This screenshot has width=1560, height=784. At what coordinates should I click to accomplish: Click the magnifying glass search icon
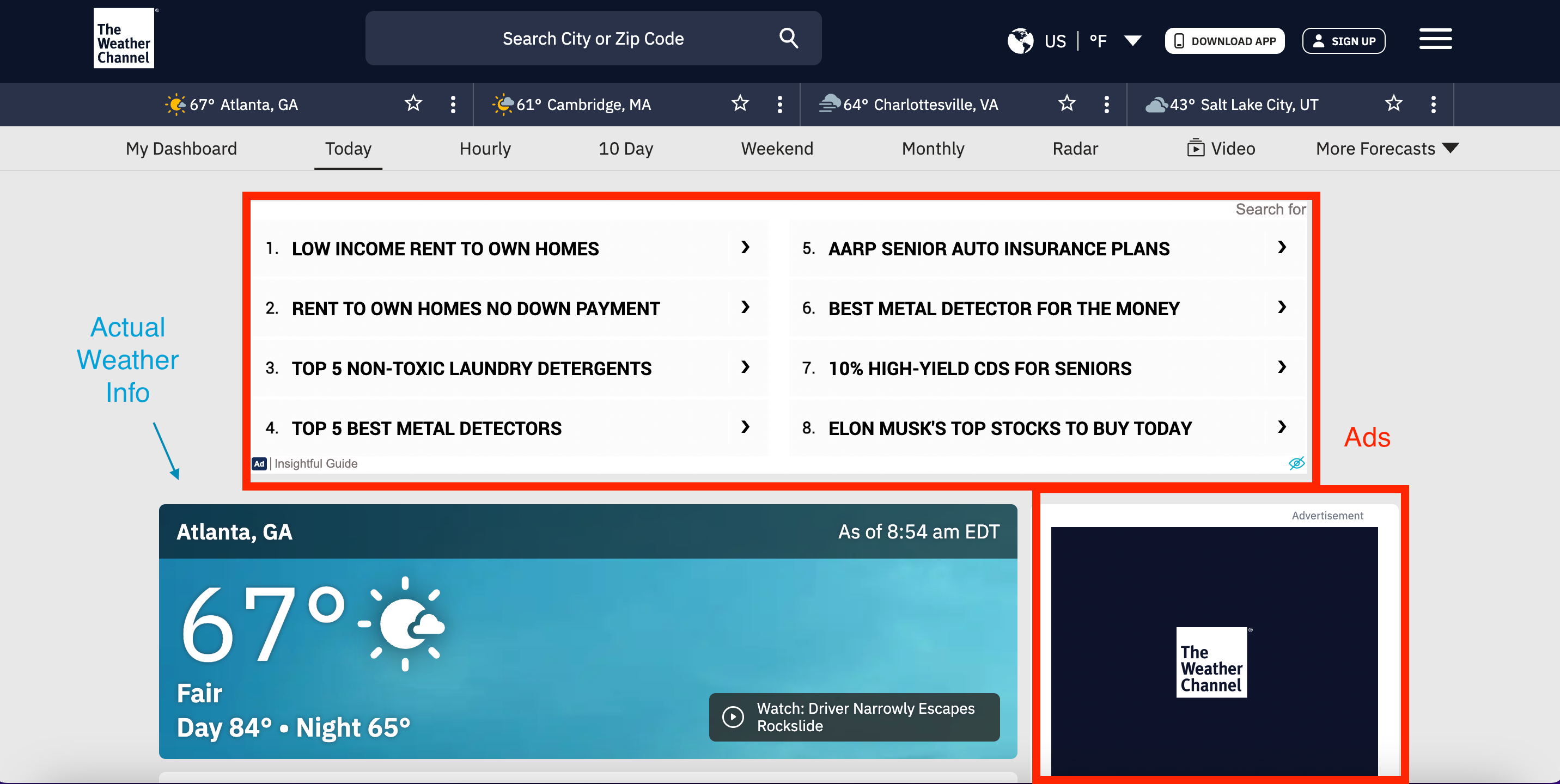[789, 38]
